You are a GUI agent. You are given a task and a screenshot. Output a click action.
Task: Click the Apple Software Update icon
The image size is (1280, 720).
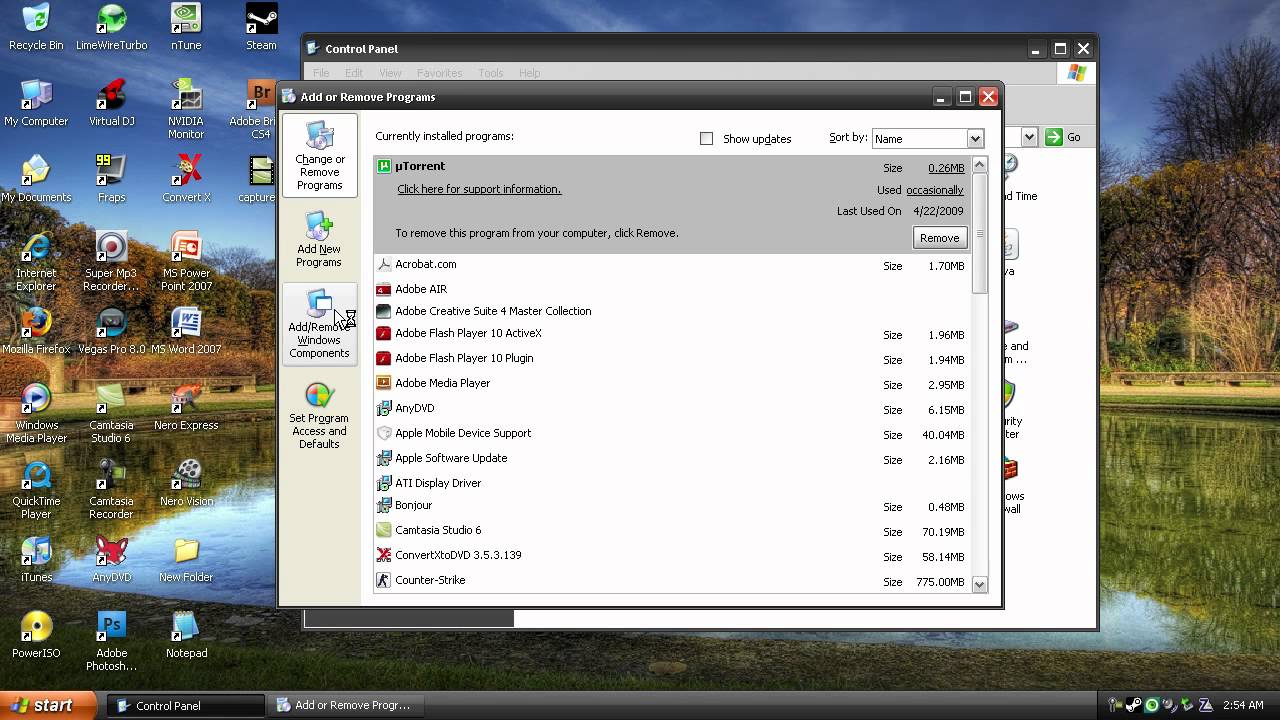click(x=383, y=458)
